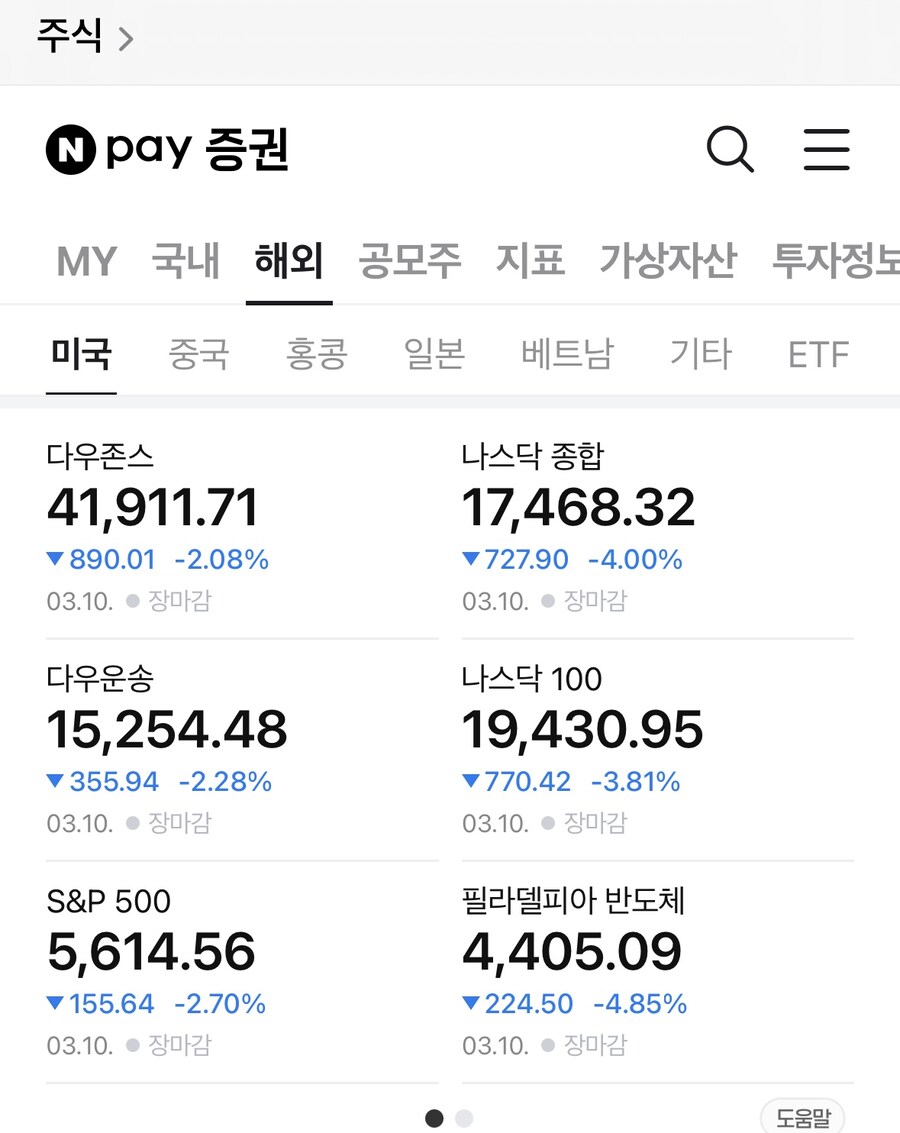Switch to the ETF tab
Image resolution: width=900 pixels, height=1133 pixels.
pos(818,352)
